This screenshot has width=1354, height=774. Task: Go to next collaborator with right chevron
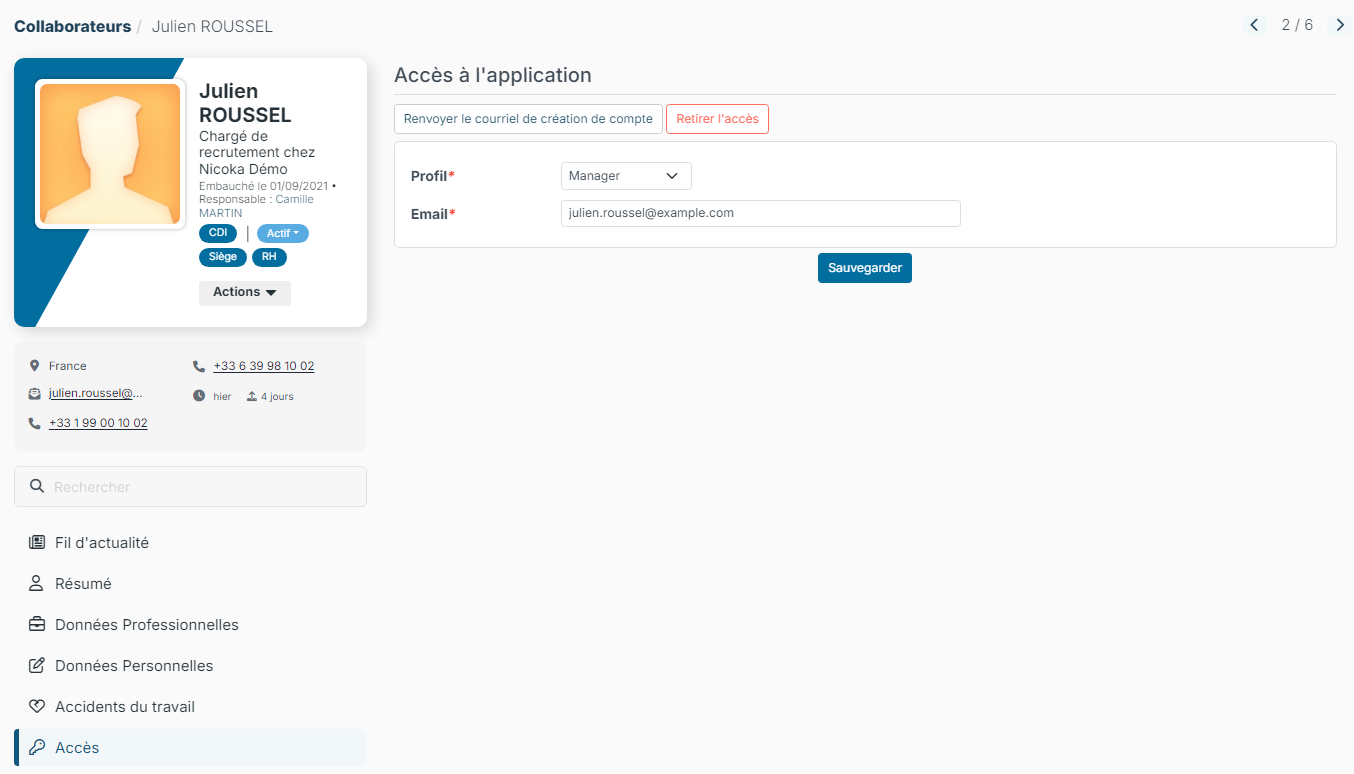point(1340,25)
